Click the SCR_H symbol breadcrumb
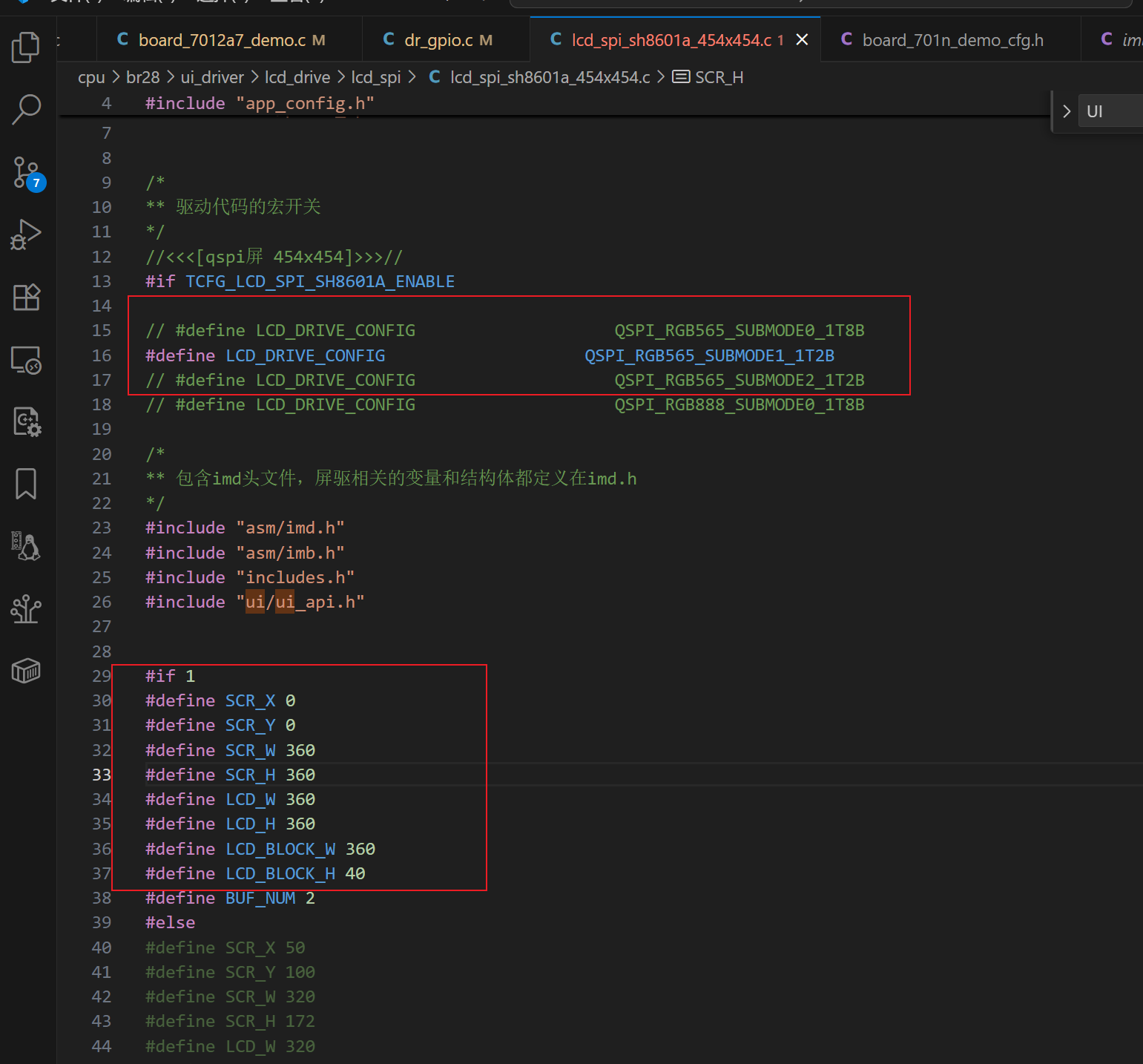 coord(719,77)
